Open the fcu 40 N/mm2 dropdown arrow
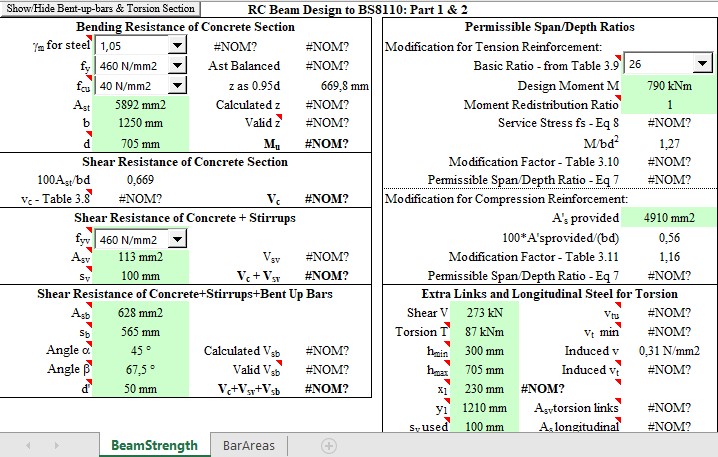The image size is (718, 457). pos(177,85)
